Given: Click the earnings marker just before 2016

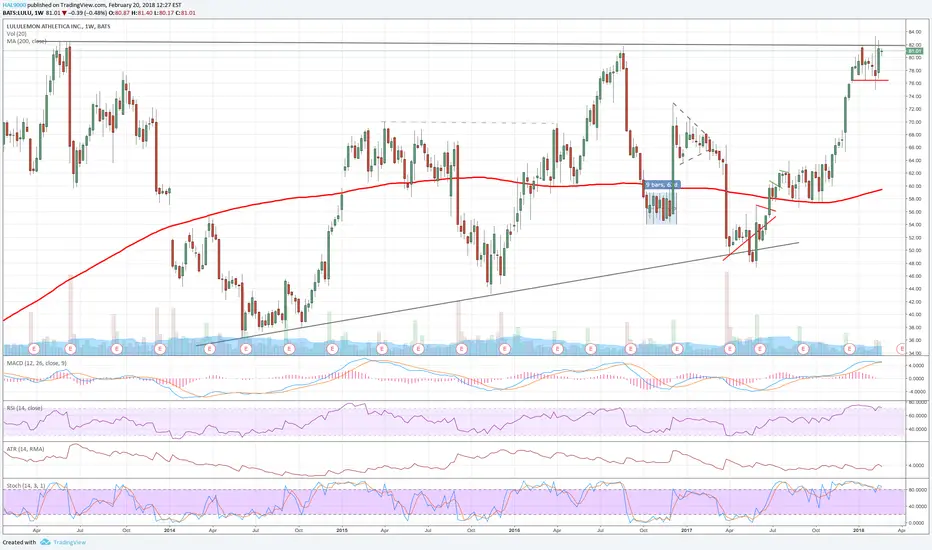Looking at the screenshot, I should click(x=505, y=348).
